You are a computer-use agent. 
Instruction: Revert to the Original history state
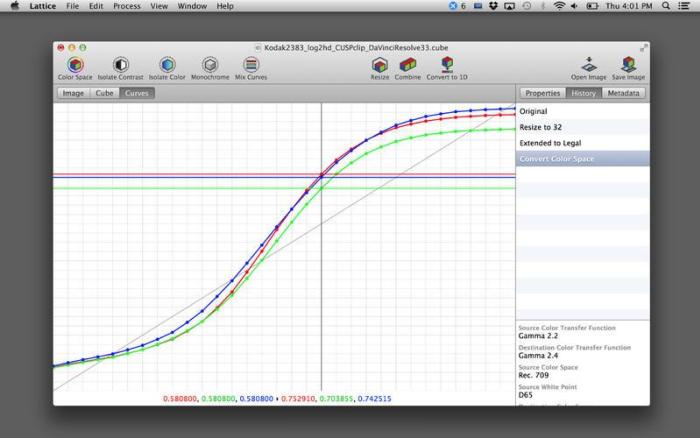tap(534, 111)
